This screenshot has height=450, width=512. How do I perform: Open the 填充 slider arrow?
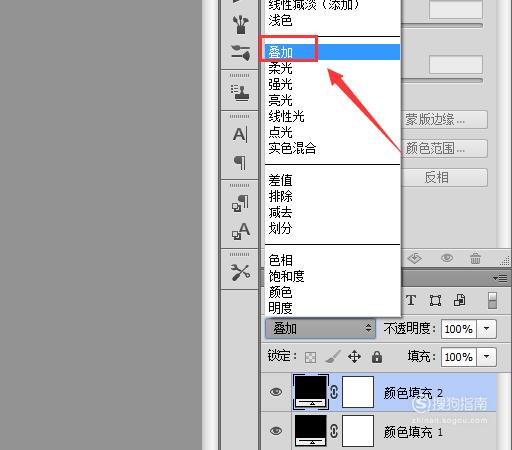(x=486, y=357)
